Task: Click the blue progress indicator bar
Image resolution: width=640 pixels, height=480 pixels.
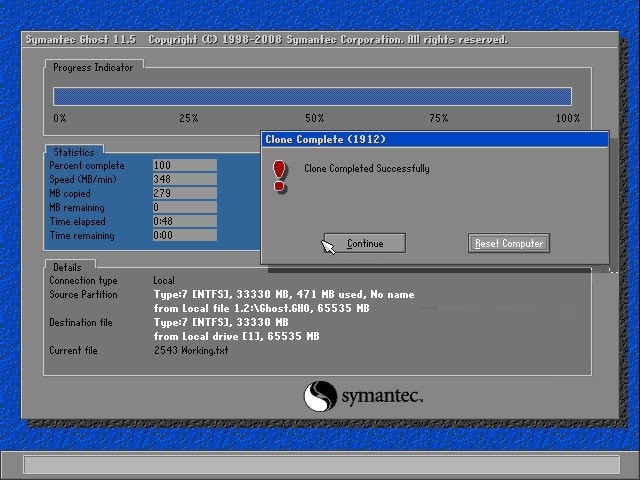Action: [x=312, y=96]
